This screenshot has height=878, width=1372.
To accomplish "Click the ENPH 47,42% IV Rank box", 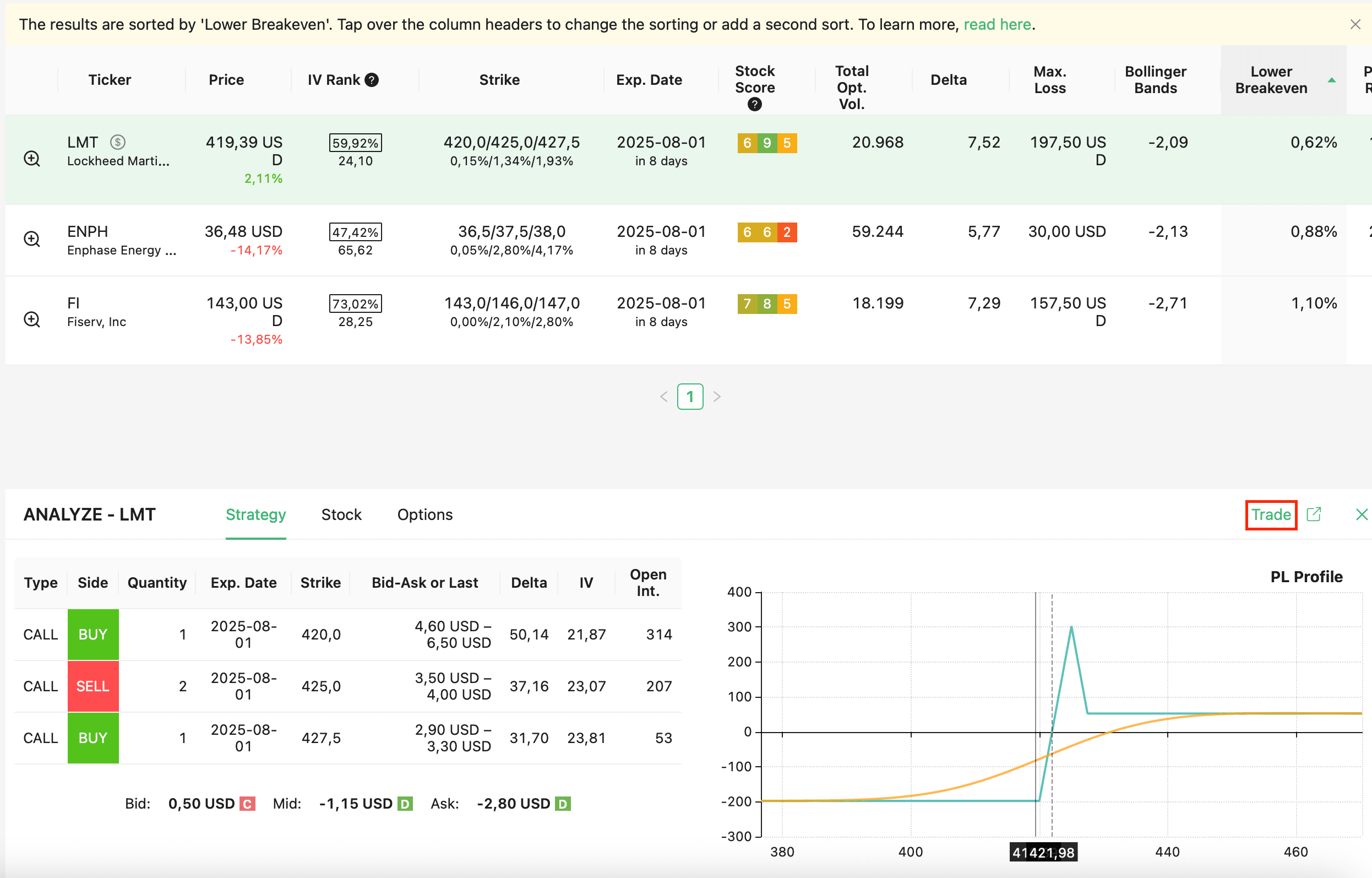I will coord(355,232).
